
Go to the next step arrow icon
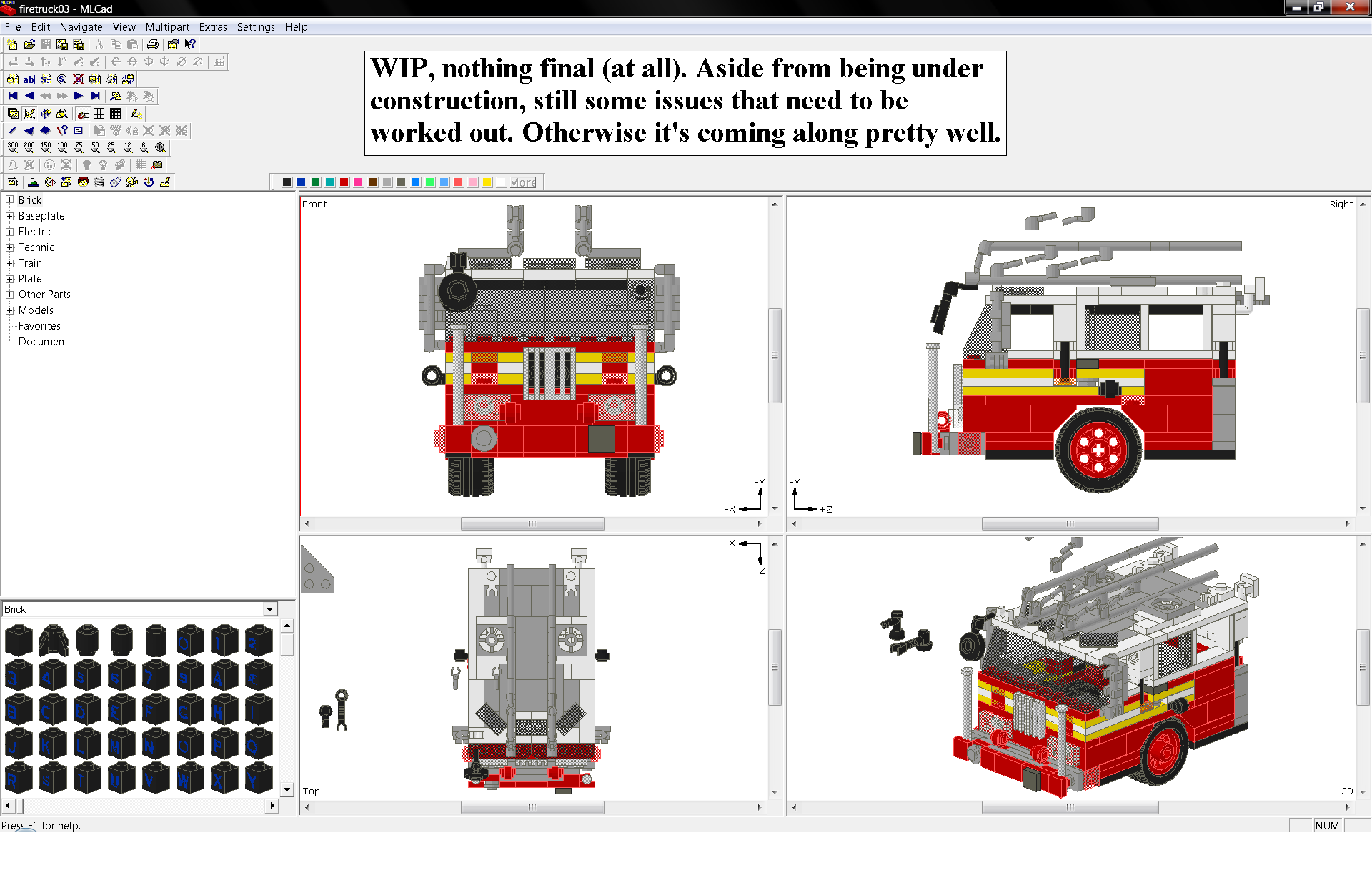79,96
